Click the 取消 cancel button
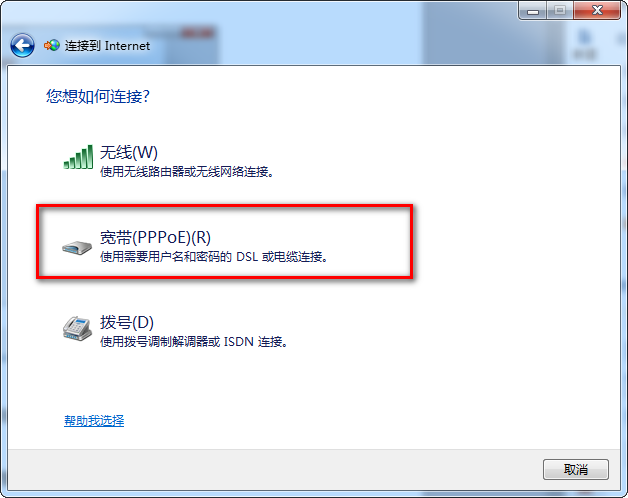The height and width of the screenshot is (498, 628). 576,469
